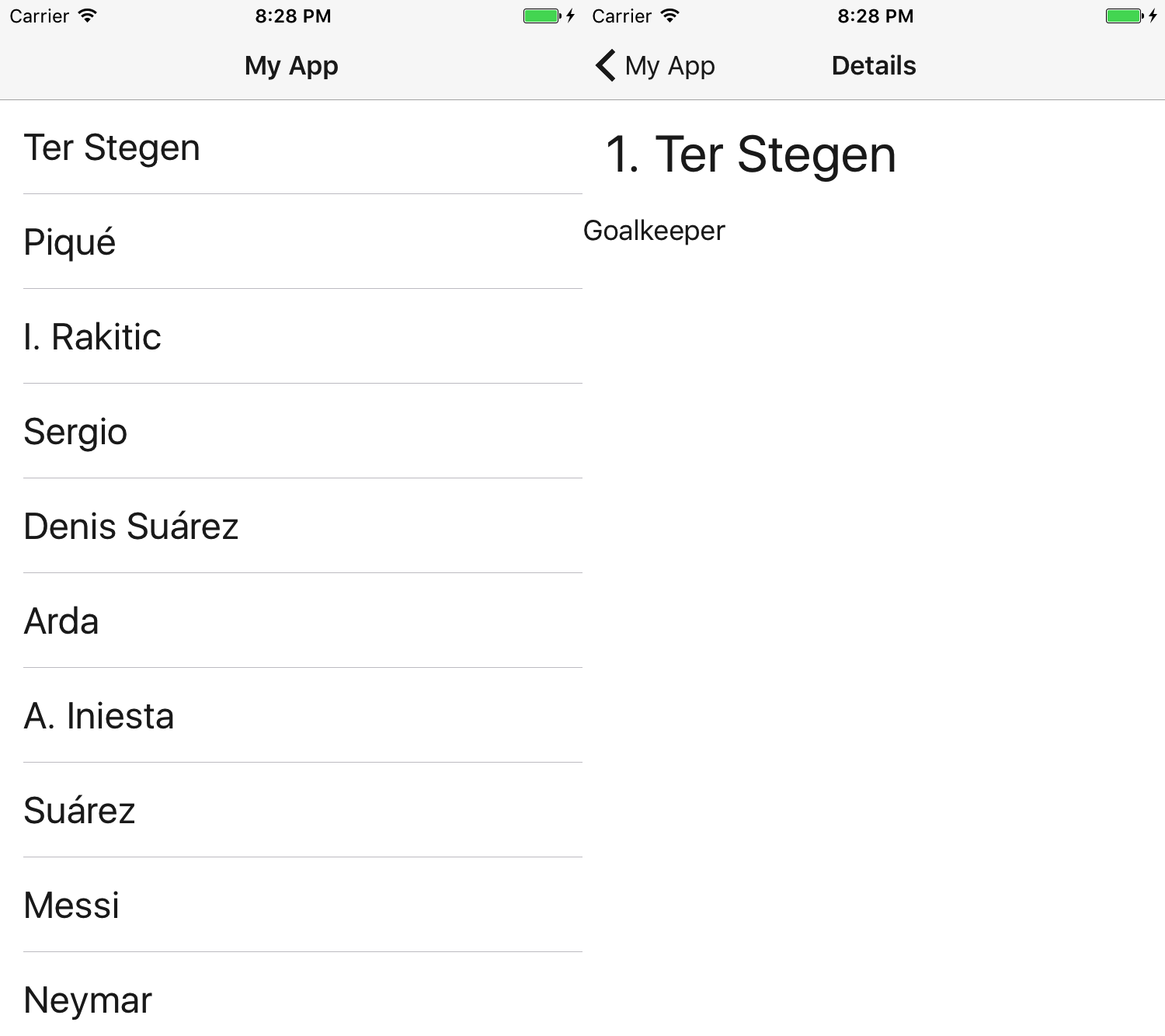
Task: Tap the My App title header
Action: (291, 66)
